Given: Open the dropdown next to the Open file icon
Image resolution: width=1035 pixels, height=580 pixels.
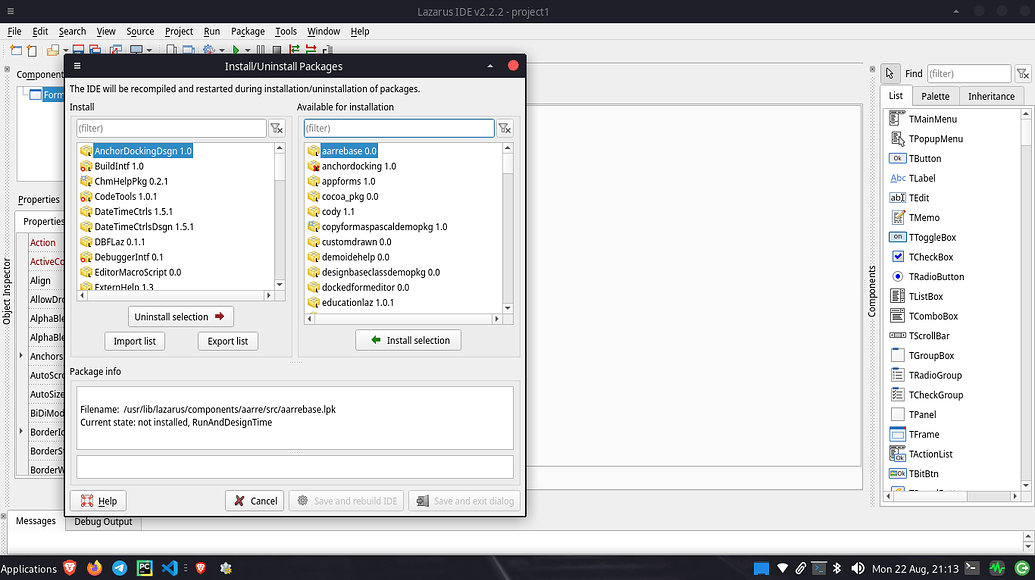Looking at the screenshot, I should [65, 50].
